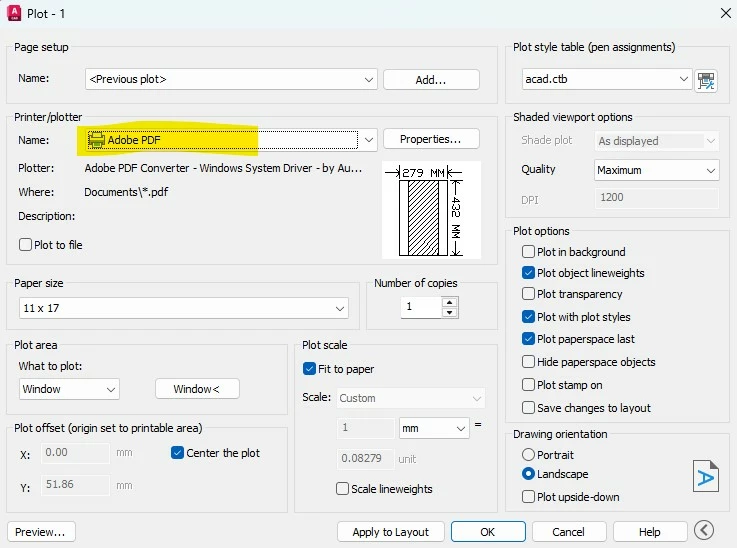
Task: Click the Window< selection button
Action: coord(197,389)
